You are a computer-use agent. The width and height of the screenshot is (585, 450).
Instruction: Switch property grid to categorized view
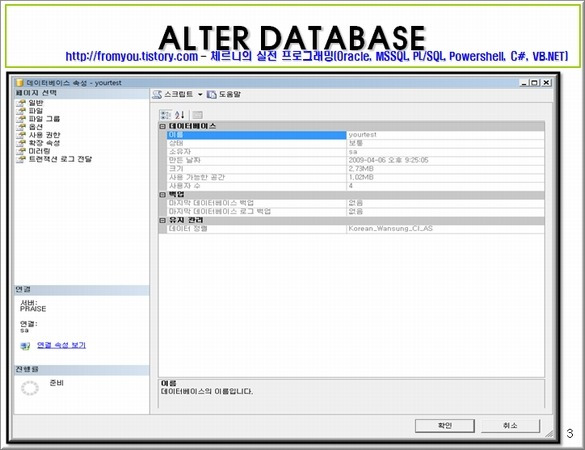click(165, 115)
